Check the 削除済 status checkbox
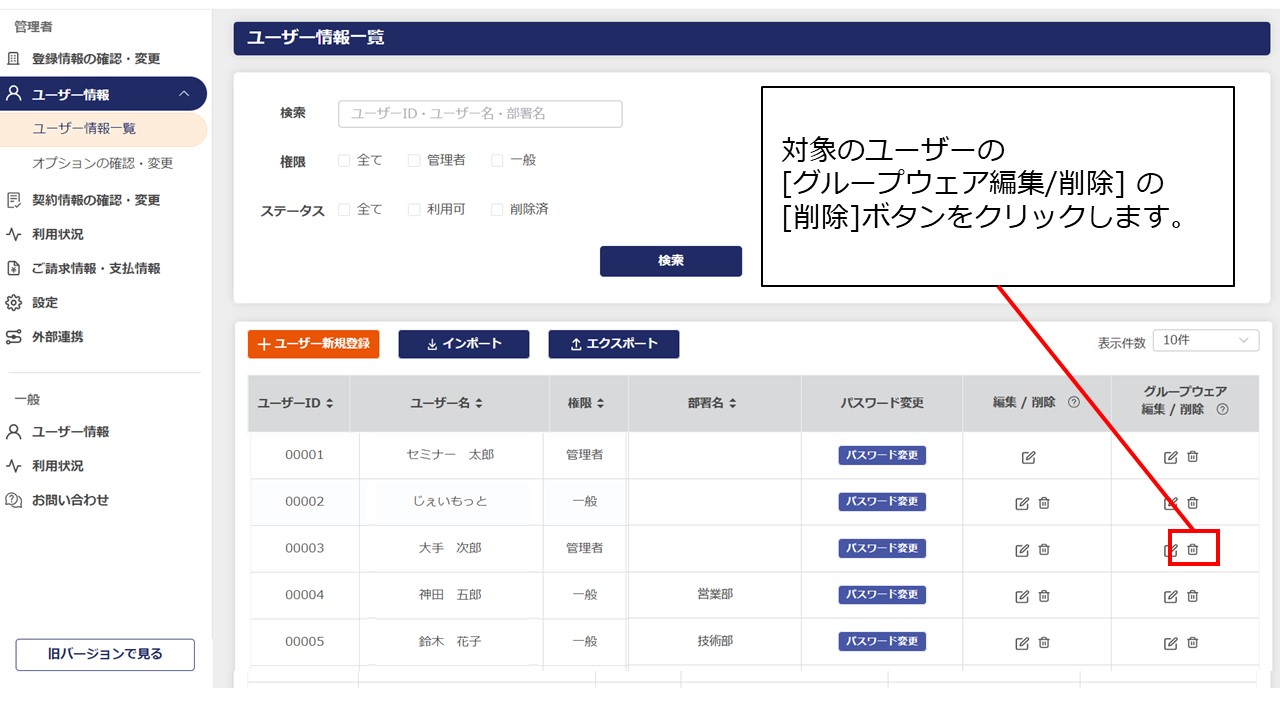The height and width of the screenshot is (720, 1280). click(497, 209)
